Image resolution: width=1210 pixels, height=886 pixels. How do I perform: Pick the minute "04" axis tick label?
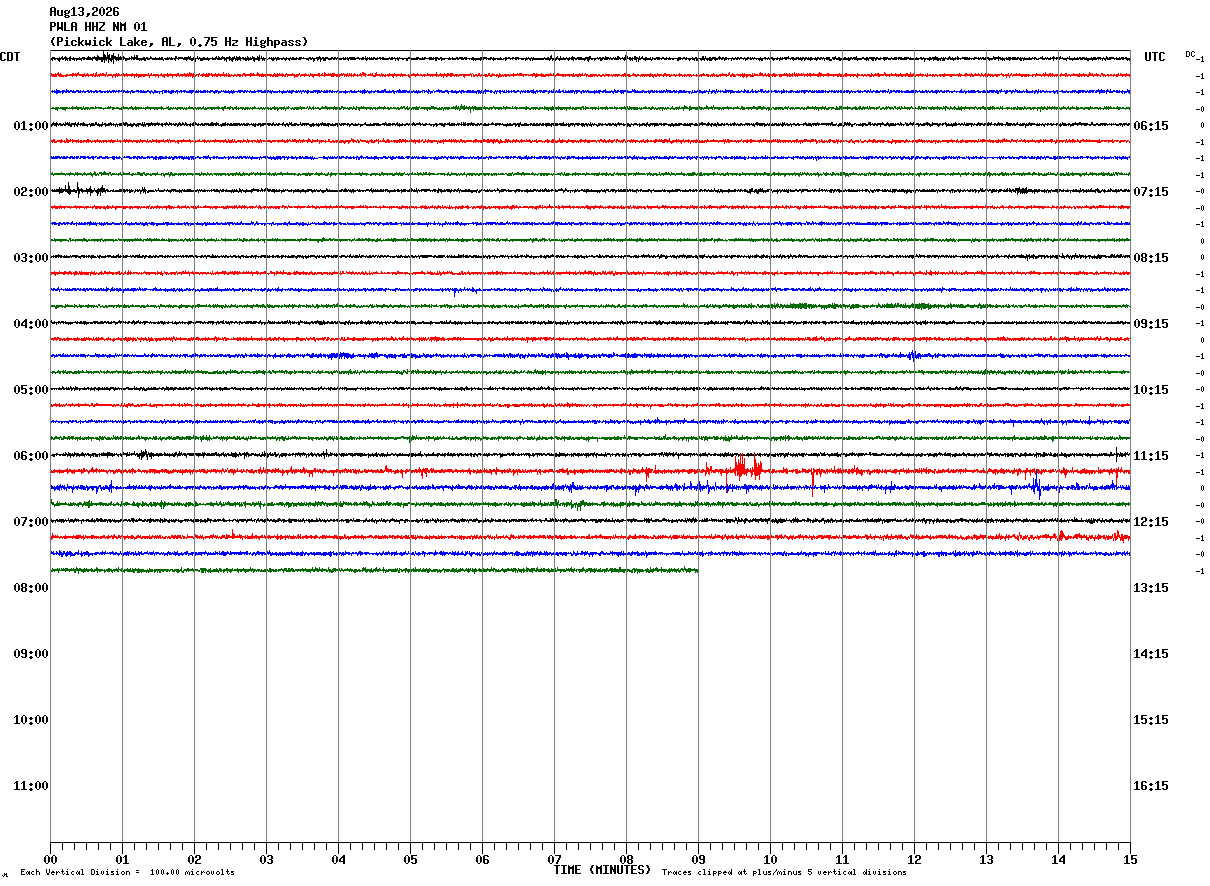(x=338, y=860)
